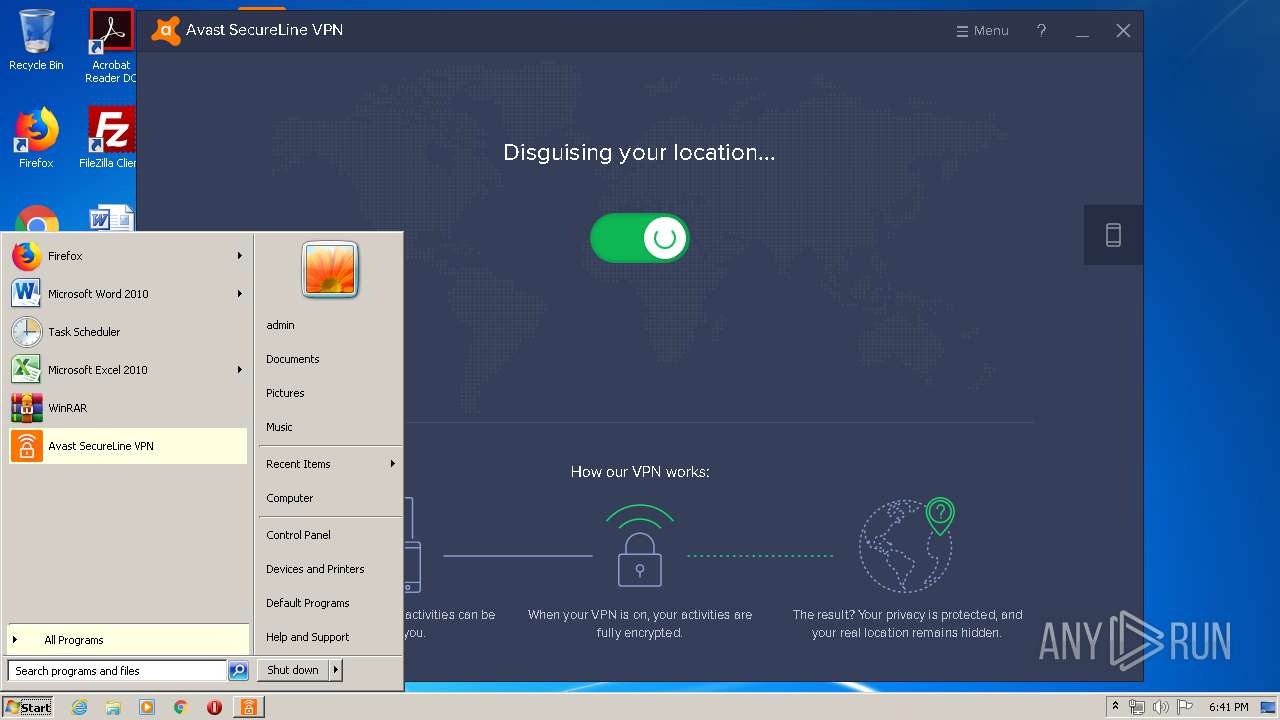Screen dimensions: 1280x720
Task: Click the Action Center flag icon
Action: tap(1184, 707)
